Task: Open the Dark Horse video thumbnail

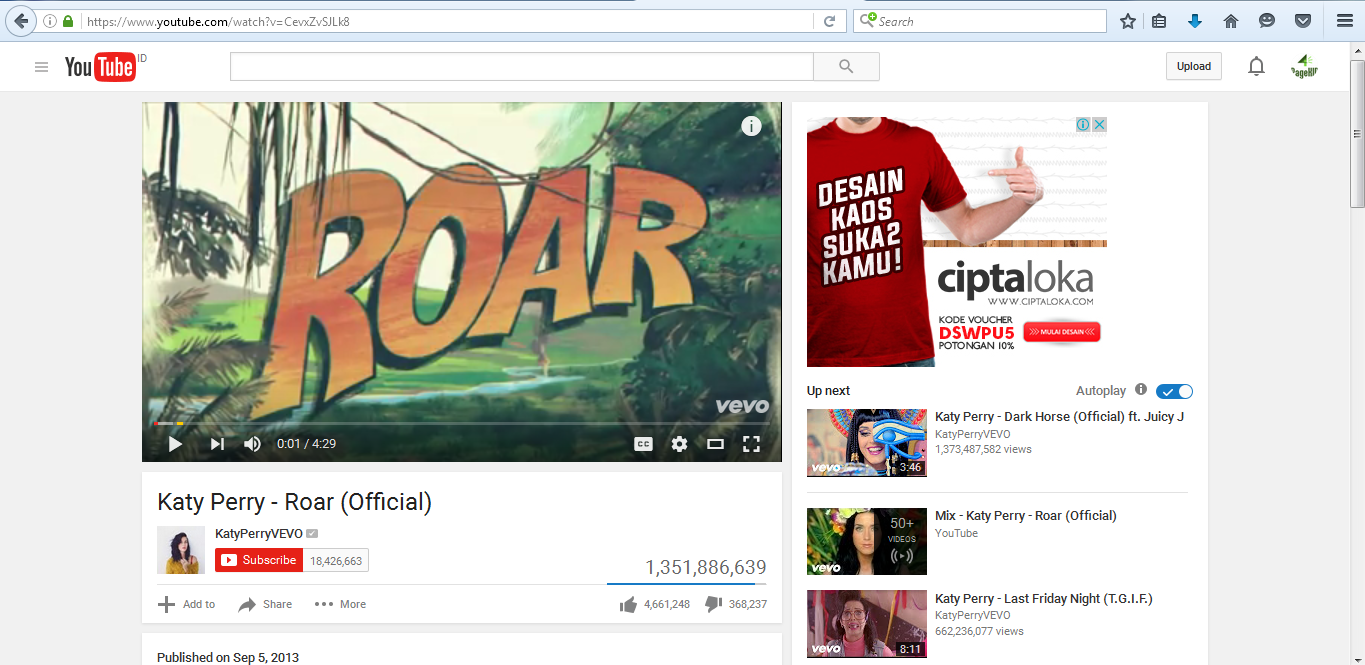Action: [x=867, y=443]
